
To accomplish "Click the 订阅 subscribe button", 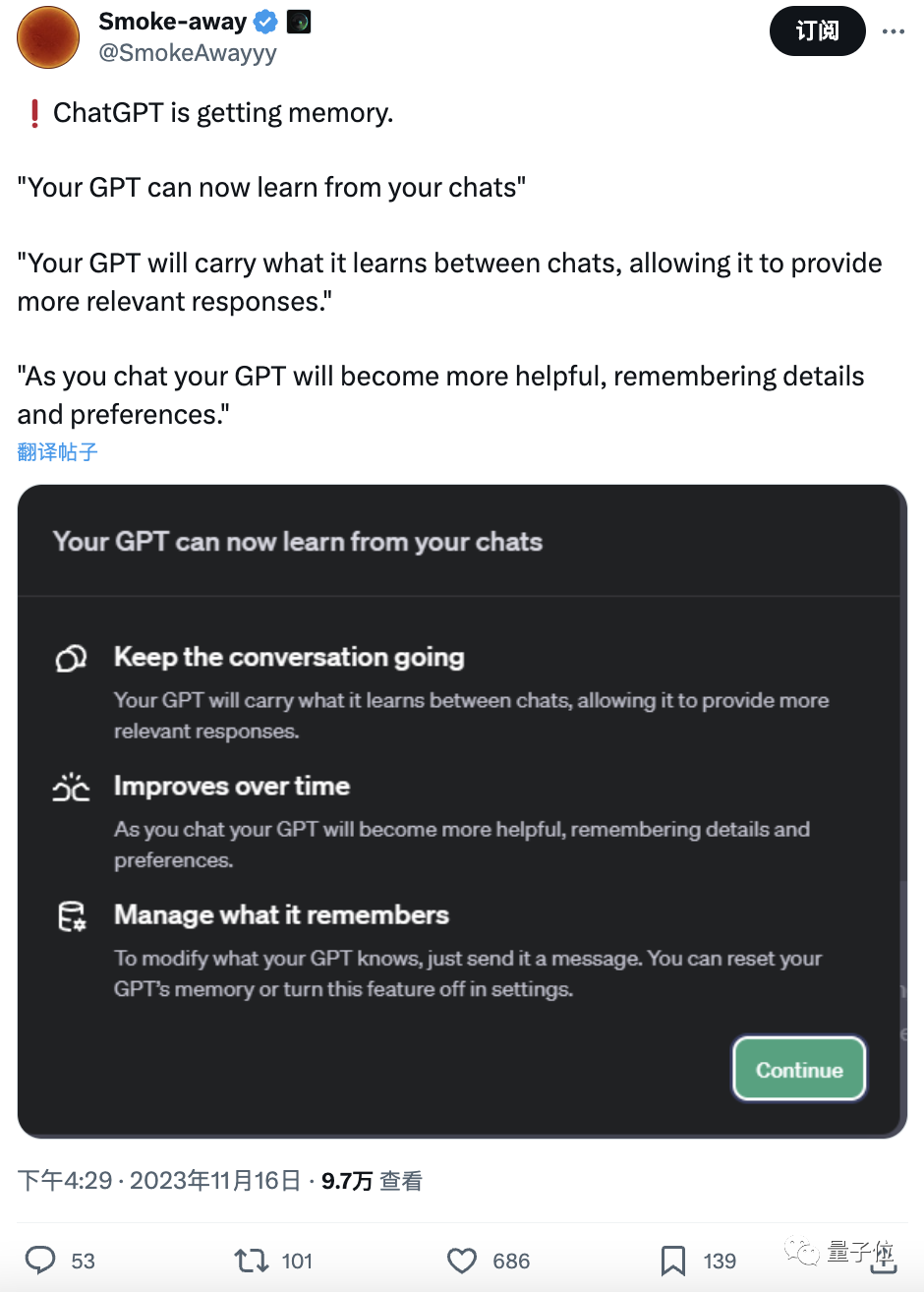I will pos(817,31).
